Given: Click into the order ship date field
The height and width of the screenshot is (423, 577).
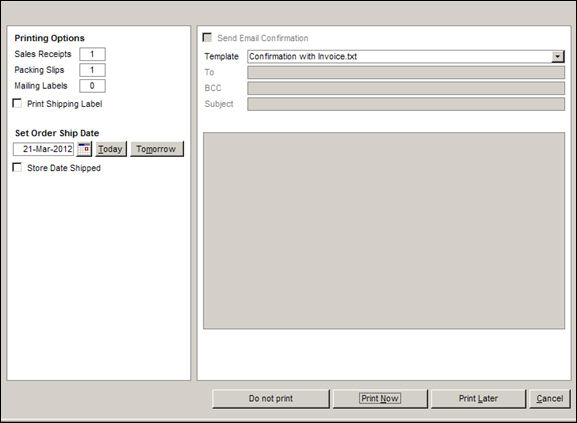Looking at the screenshot, I should pyautogui.click(x=43, y=149).
